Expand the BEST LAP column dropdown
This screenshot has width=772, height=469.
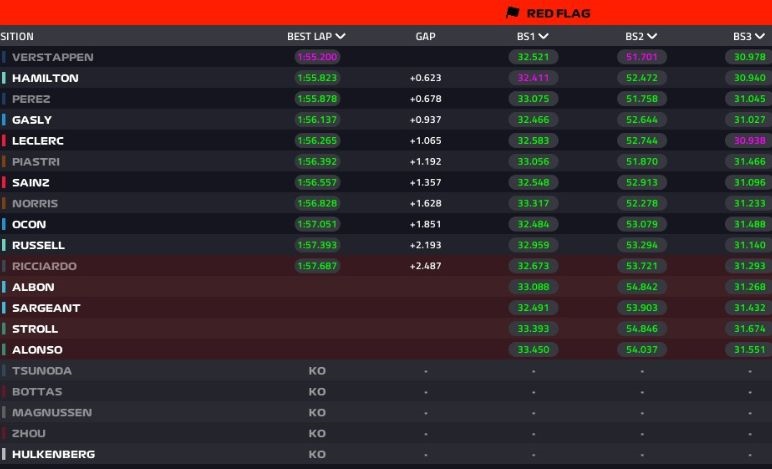[341, 37]
